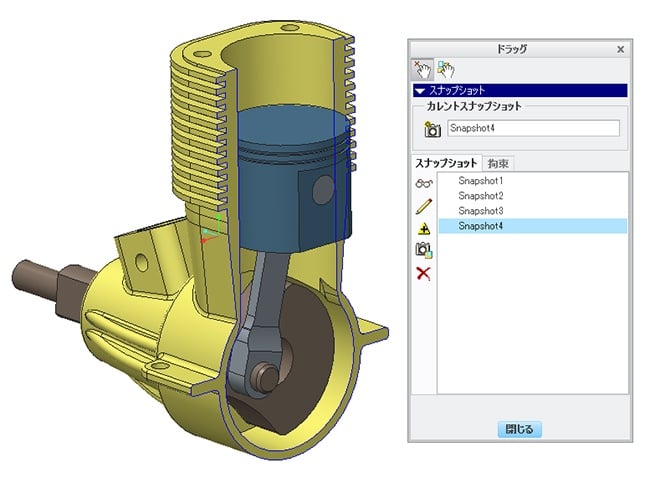Click the camera-with-drawing icon below the triangle

[x=423, y=250]
